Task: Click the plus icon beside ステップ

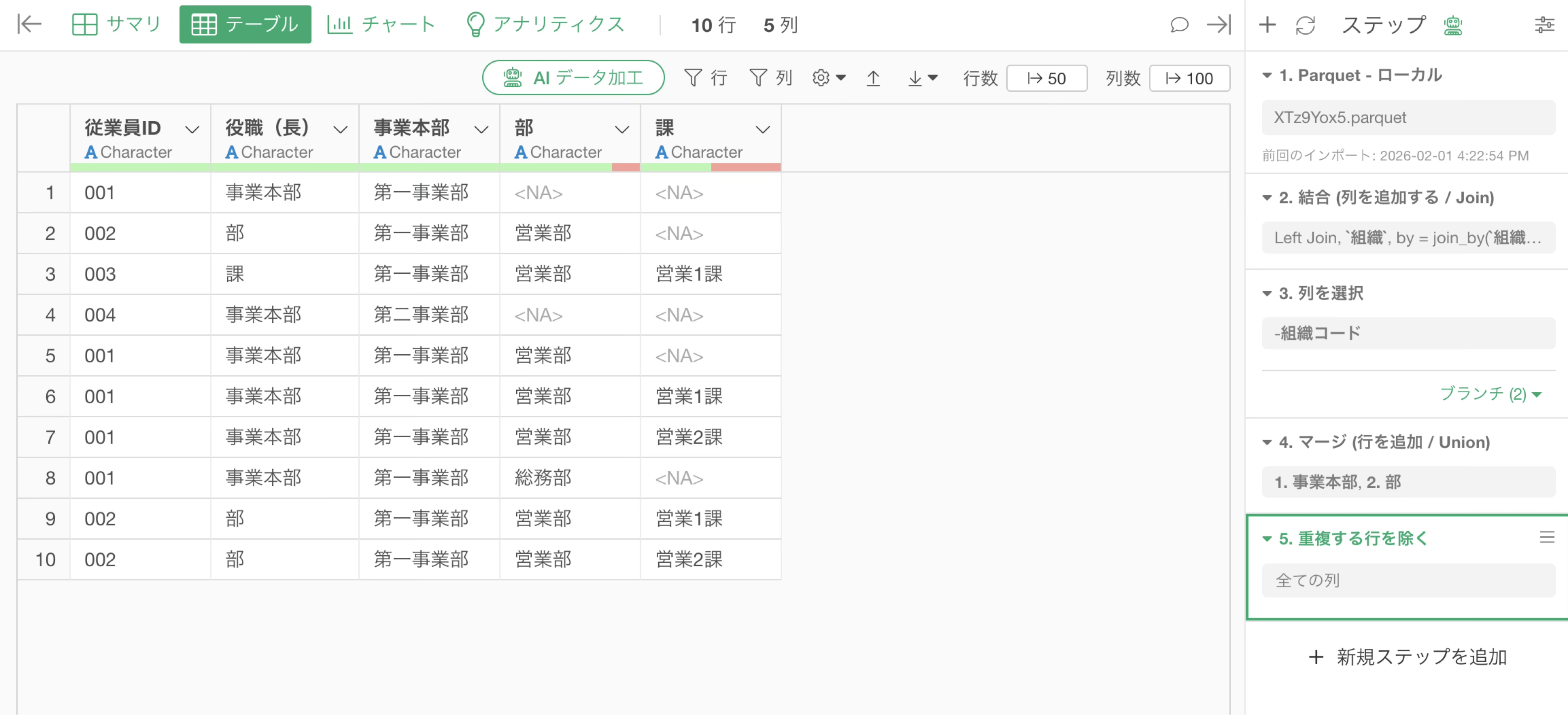Action: point(1268,24)
